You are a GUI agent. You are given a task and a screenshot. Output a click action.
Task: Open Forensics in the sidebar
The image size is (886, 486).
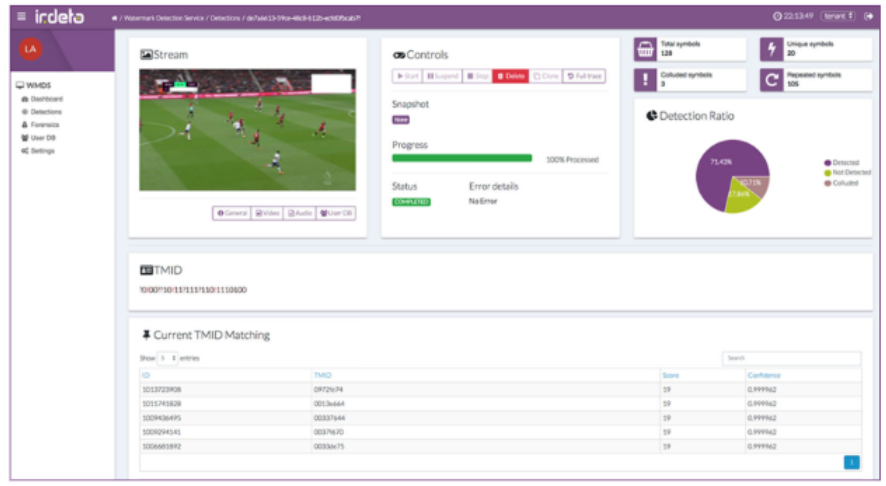click(44, 125)
